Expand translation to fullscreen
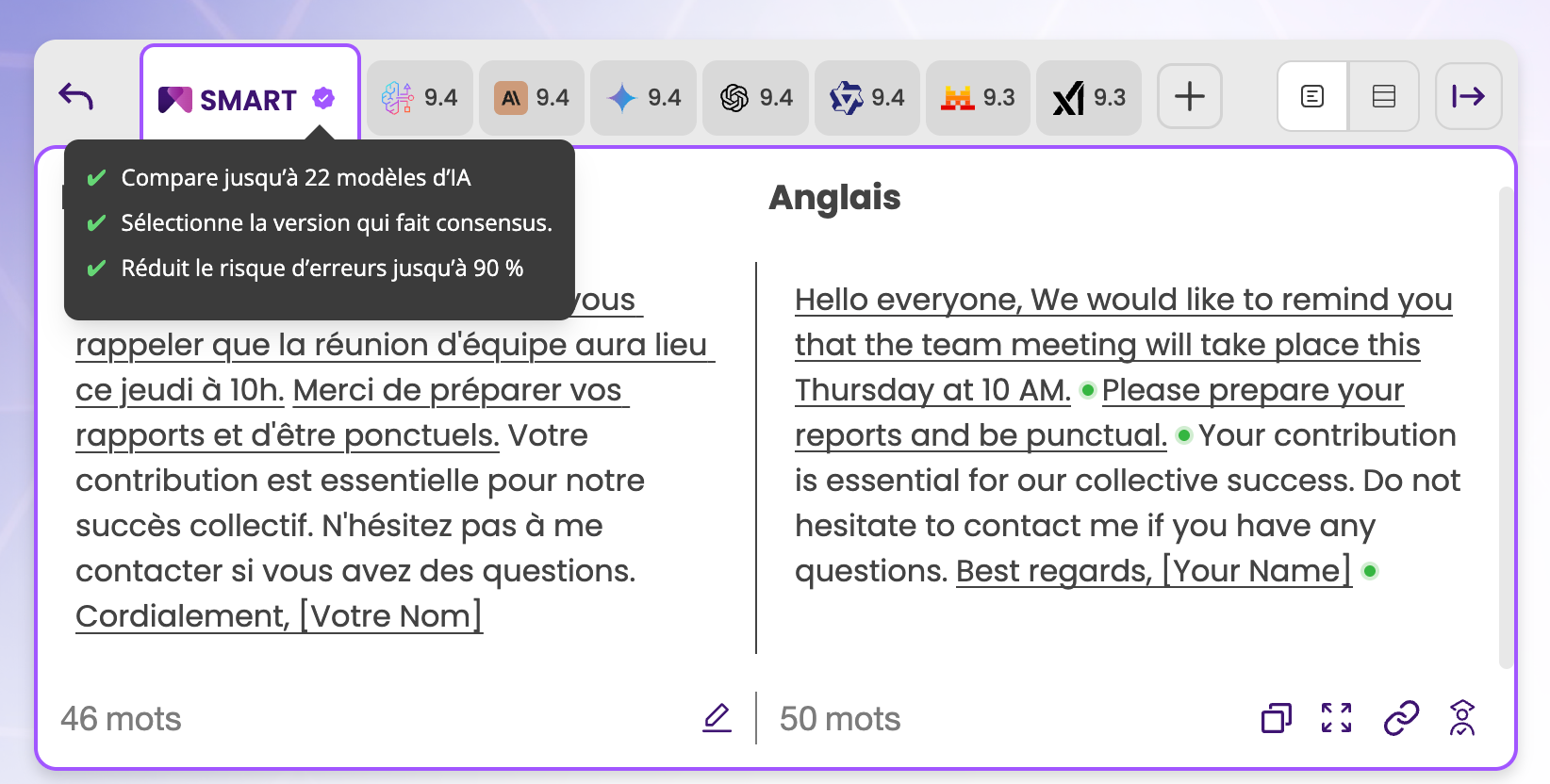This screenshot has height=784, width=1550. pyautogui.click(x=1337, y=718)
